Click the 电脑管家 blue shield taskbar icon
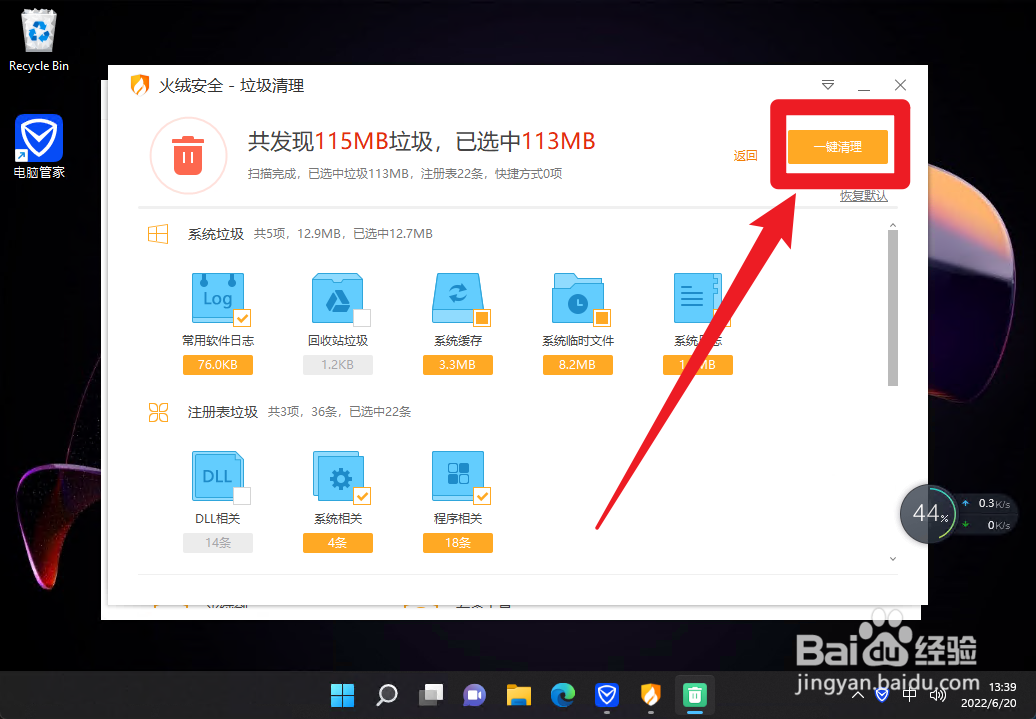The image size is (1036, 719). 607,695
